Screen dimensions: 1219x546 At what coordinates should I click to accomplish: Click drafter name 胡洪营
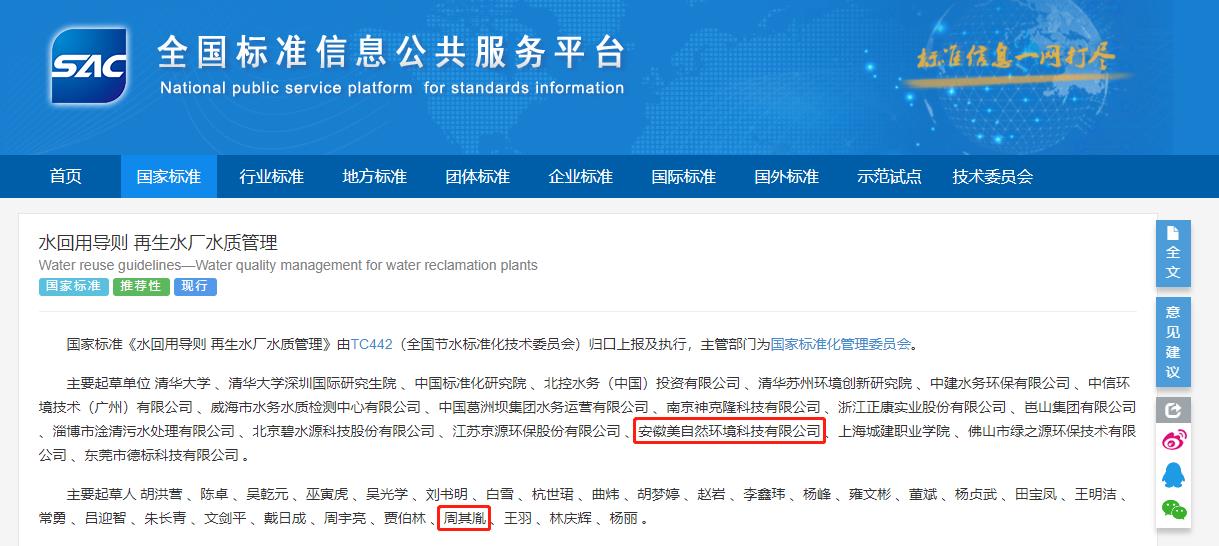161,495
